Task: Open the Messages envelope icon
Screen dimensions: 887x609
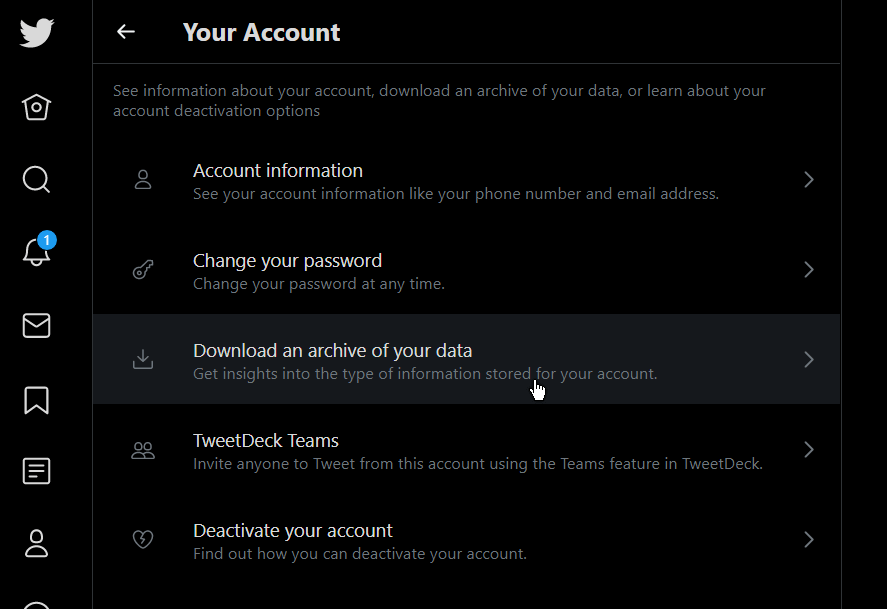Action: tap(36, 326)
